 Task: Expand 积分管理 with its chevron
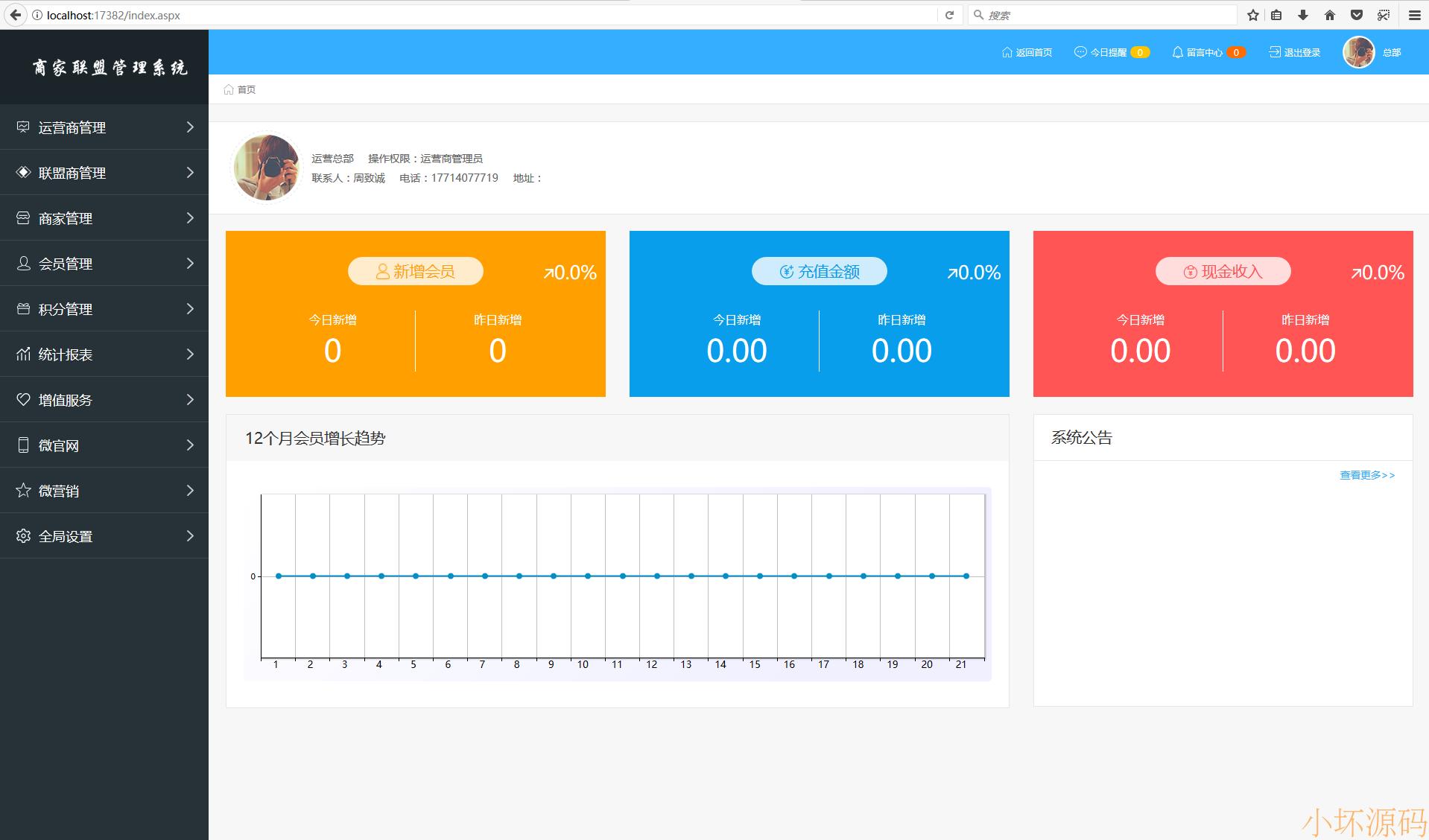[190, 309]
